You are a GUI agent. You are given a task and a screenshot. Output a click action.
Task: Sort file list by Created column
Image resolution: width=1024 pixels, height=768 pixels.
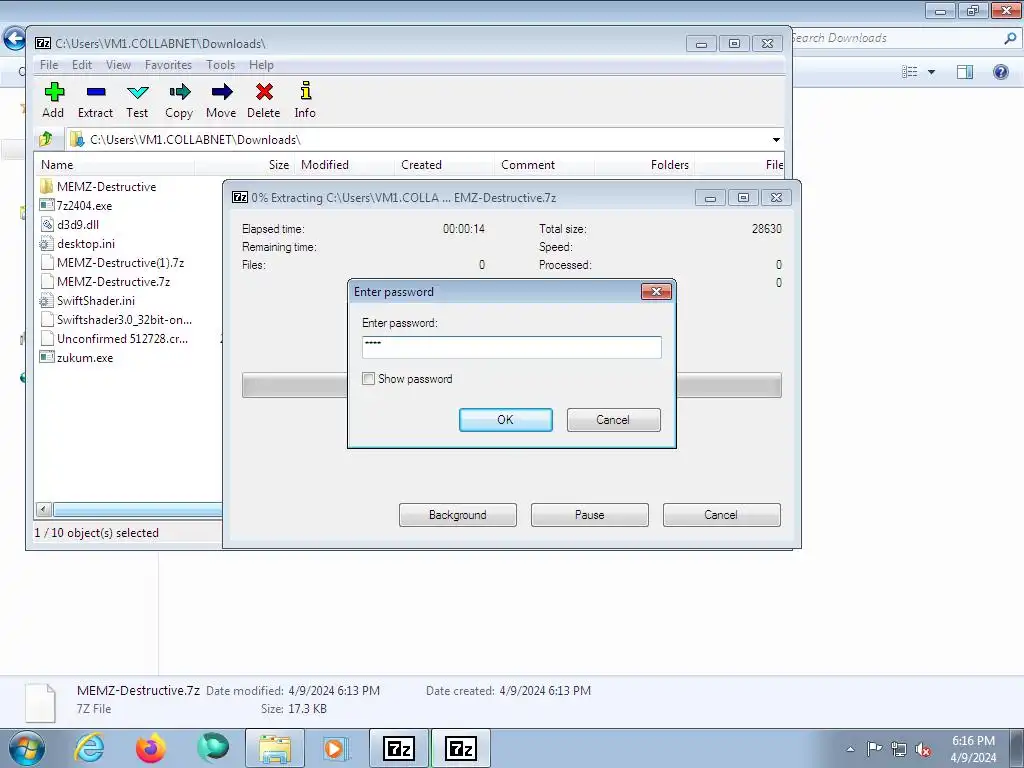pyautogui.click(x=444, y=165)
